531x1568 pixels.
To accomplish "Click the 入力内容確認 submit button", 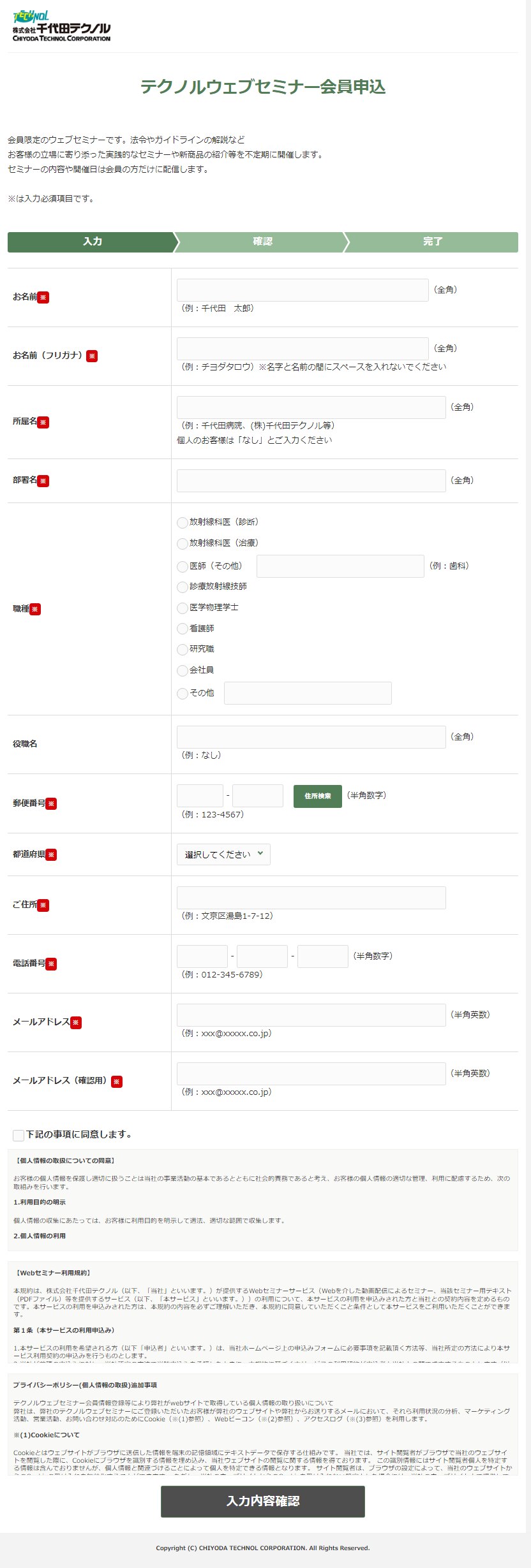I will tap(263, 1501).
